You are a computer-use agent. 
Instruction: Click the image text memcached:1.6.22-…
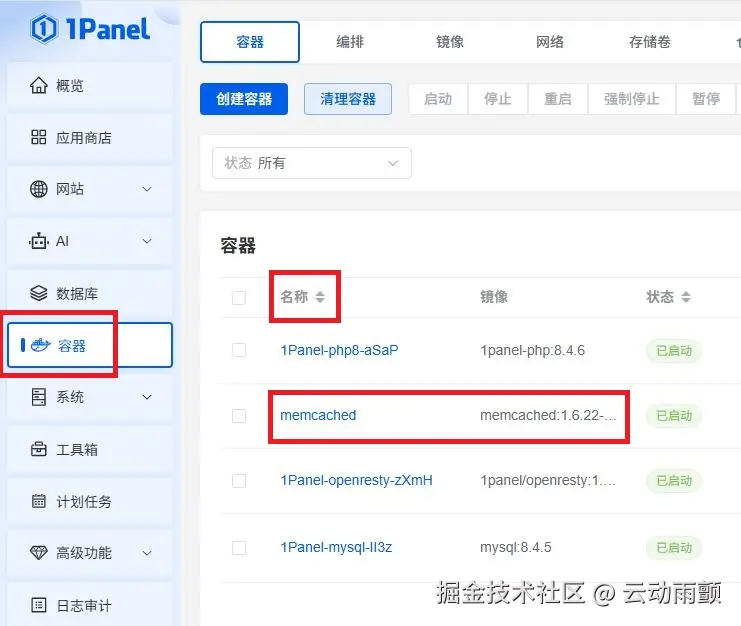(x=548, y=415)
